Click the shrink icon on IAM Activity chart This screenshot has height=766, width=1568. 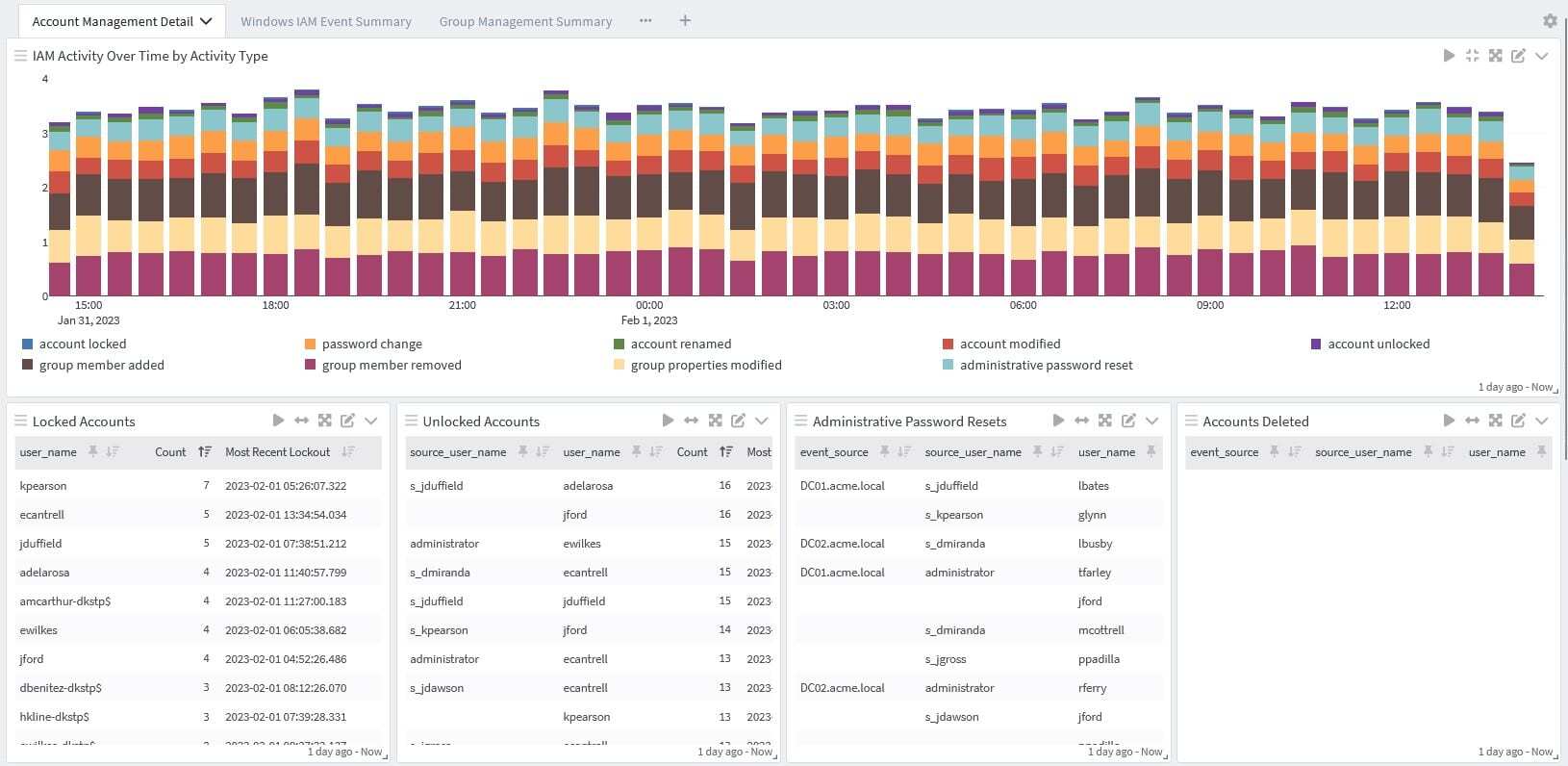click(1472, 56)
